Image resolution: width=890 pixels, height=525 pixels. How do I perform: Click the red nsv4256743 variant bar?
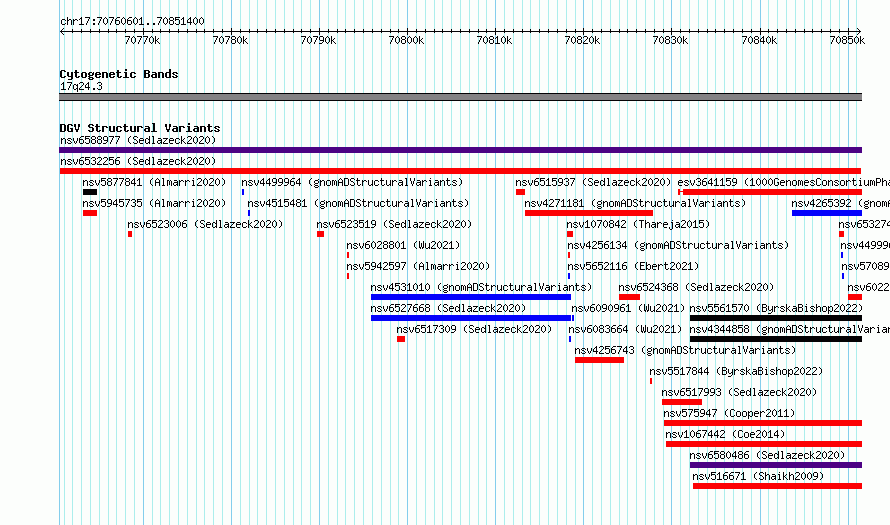point(599,360)
